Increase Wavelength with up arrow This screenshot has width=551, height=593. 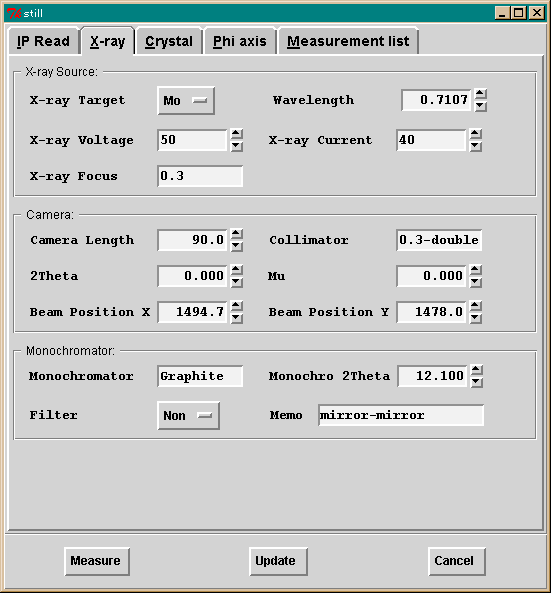[481, 94]
